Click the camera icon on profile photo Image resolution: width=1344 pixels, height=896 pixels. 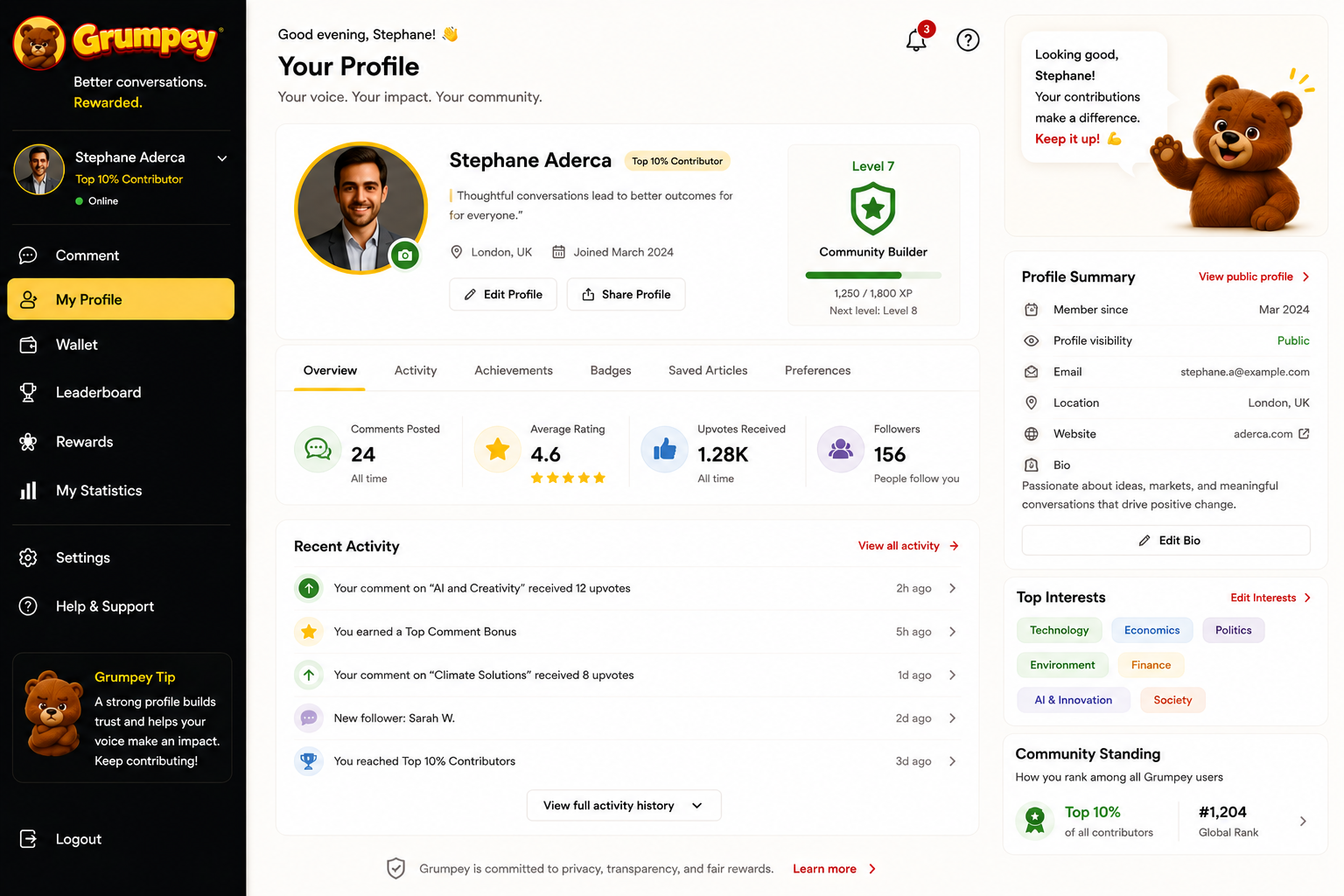point(404,255)
